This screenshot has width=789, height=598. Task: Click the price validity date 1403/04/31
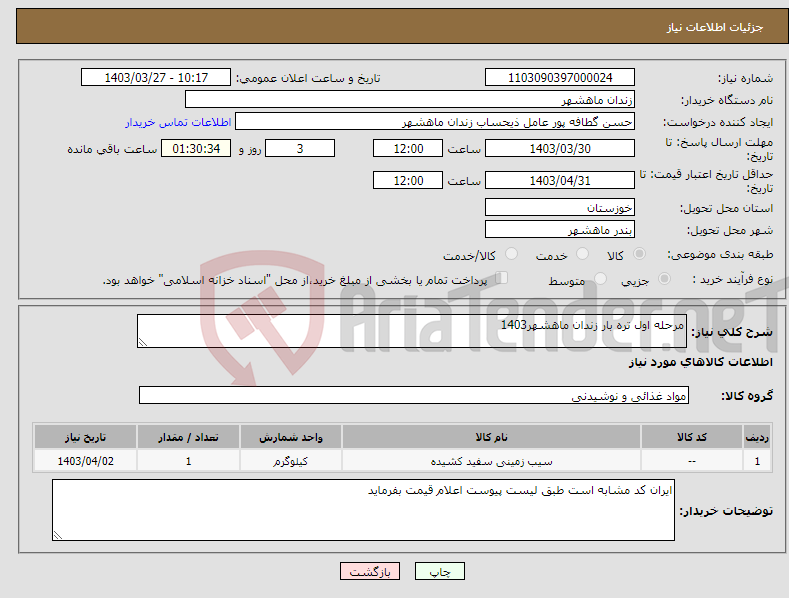[560, 180]
